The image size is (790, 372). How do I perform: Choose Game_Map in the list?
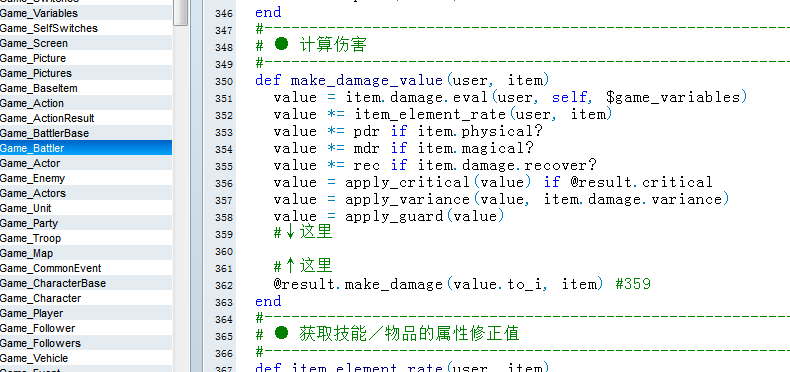click(x=86, y=253)
